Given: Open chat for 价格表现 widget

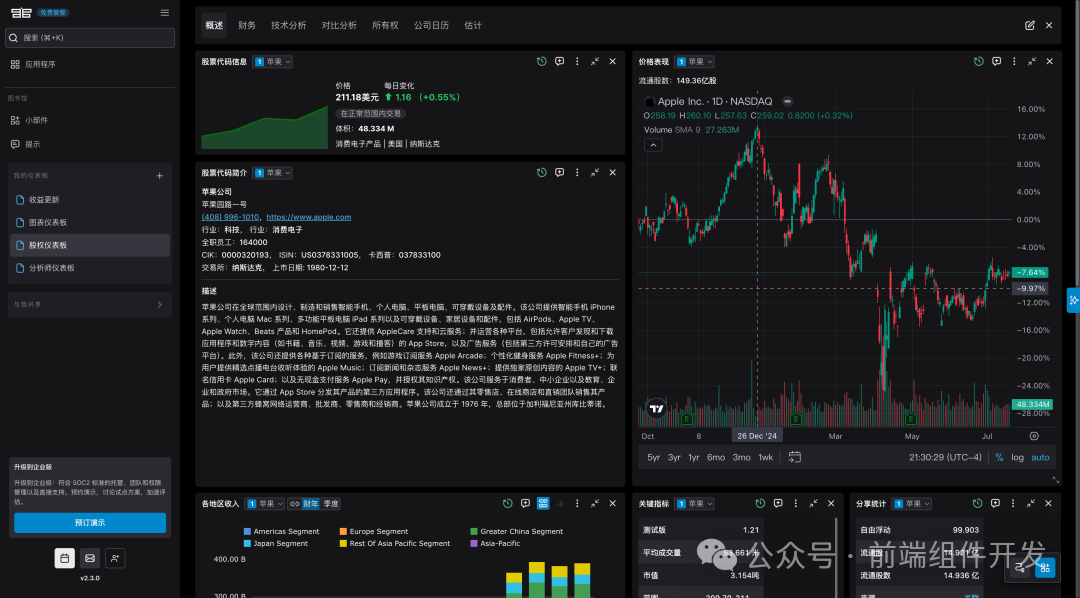Looking at the screenshot, I should click(x=997, y=61).
